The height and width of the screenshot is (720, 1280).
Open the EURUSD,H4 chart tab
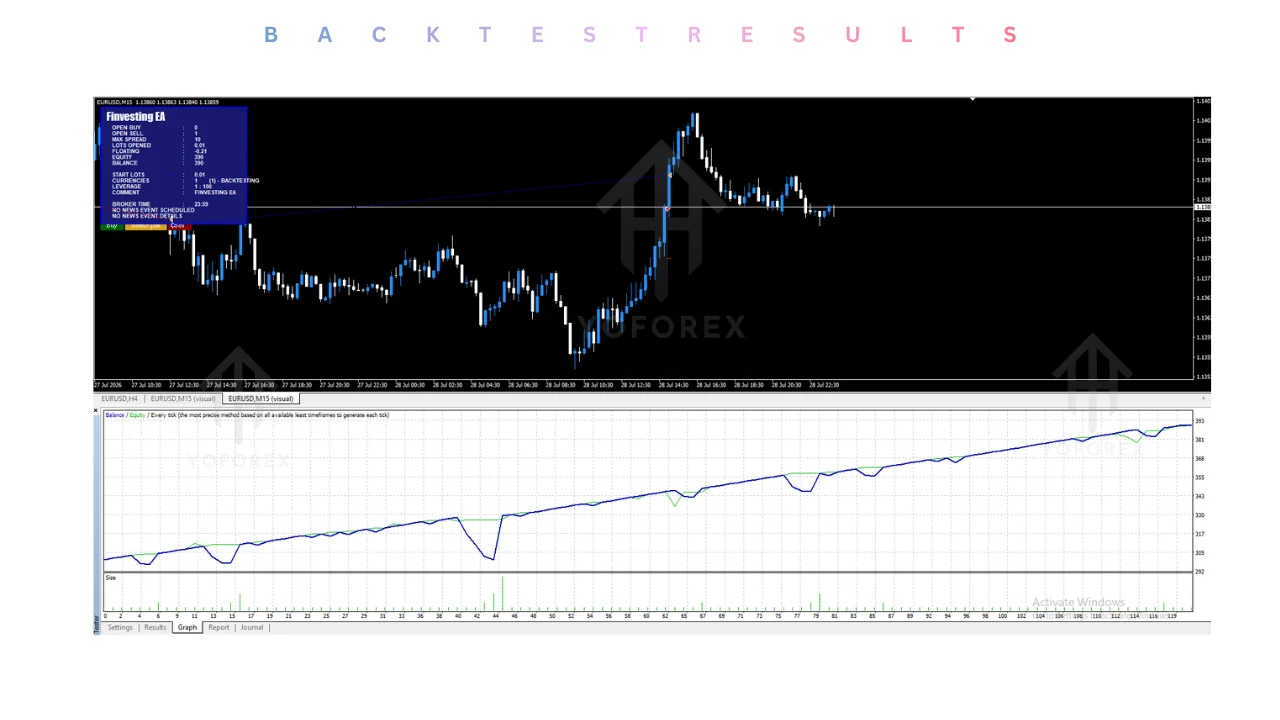[119, 399]
